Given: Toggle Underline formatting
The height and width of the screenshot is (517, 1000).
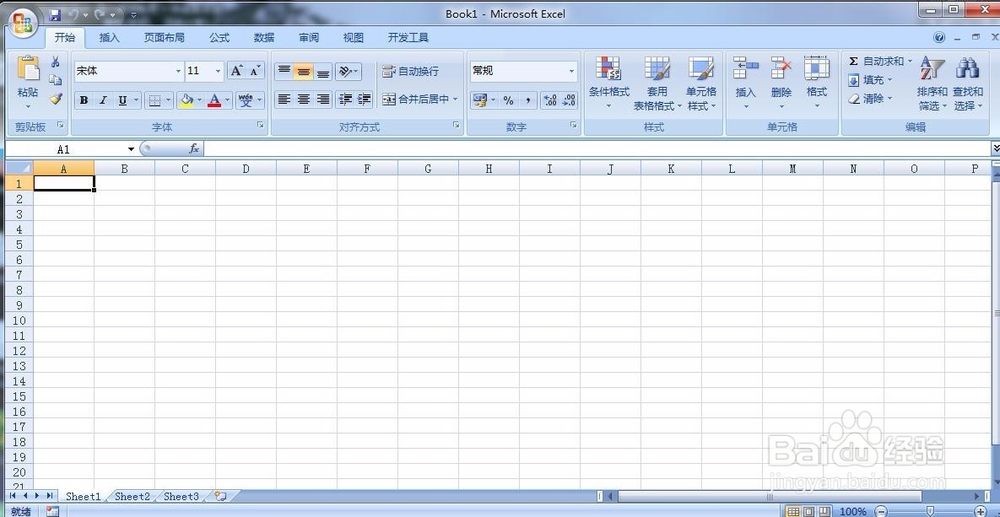Looking at the screenshot, I should pyautogui.click(x=121, y=100).
